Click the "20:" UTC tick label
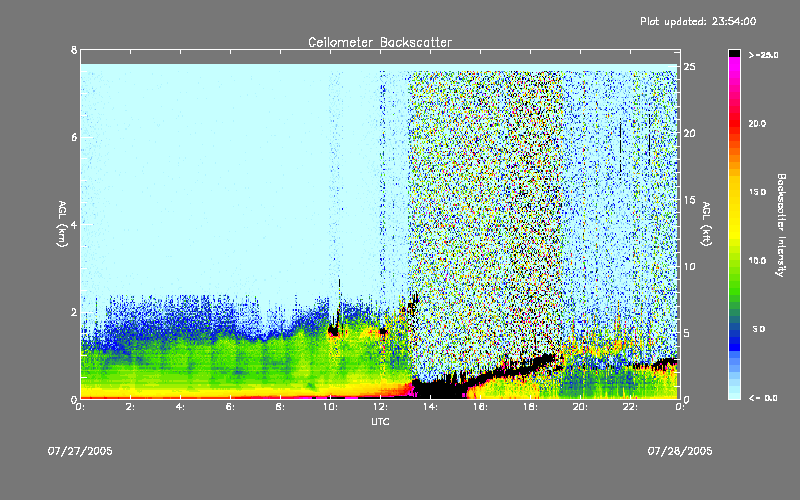The height and width of the screenshot is (500, 800). coord(580,407)
